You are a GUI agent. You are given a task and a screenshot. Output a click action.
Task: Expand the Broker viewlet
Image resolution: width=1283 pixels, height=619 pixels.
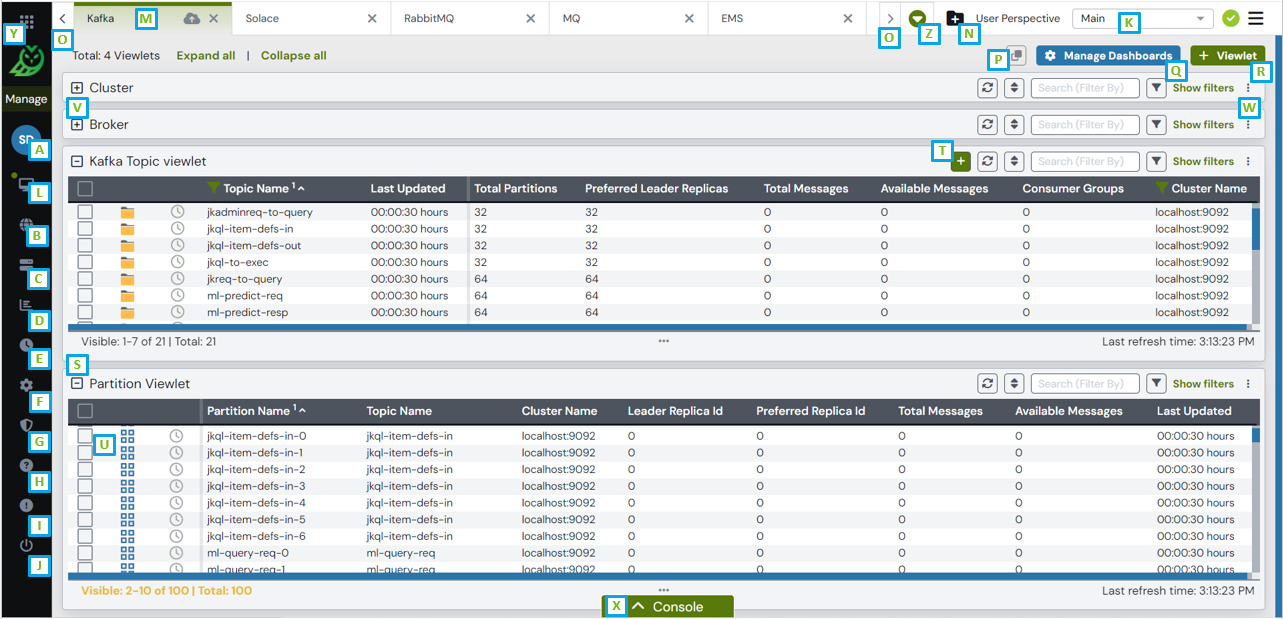pos(77,125)
